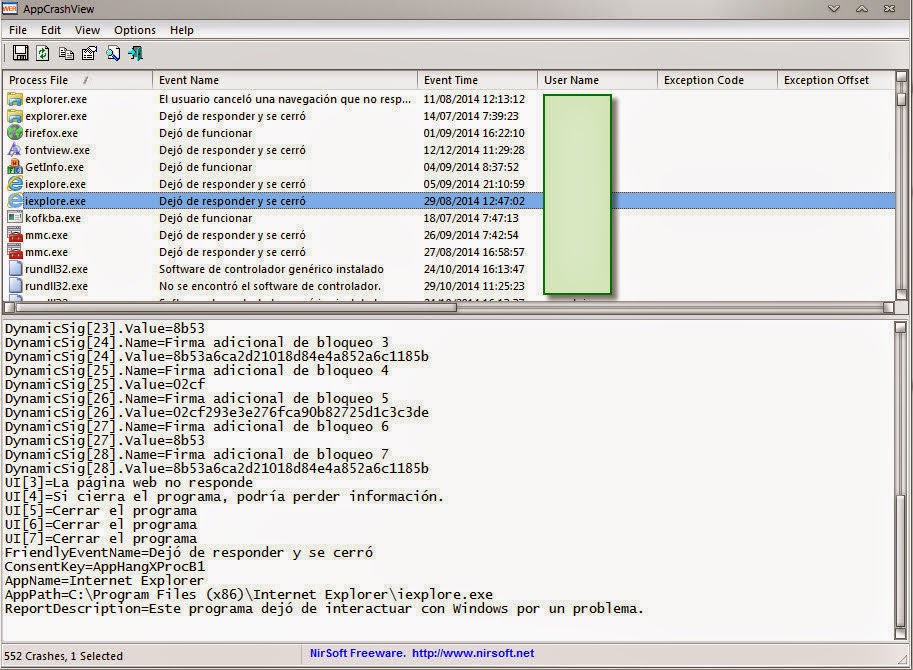Click icon of mmc.exe dated 27/08/2014
Image resolution: width=913 pixels, height=670 pixels.
15,251
